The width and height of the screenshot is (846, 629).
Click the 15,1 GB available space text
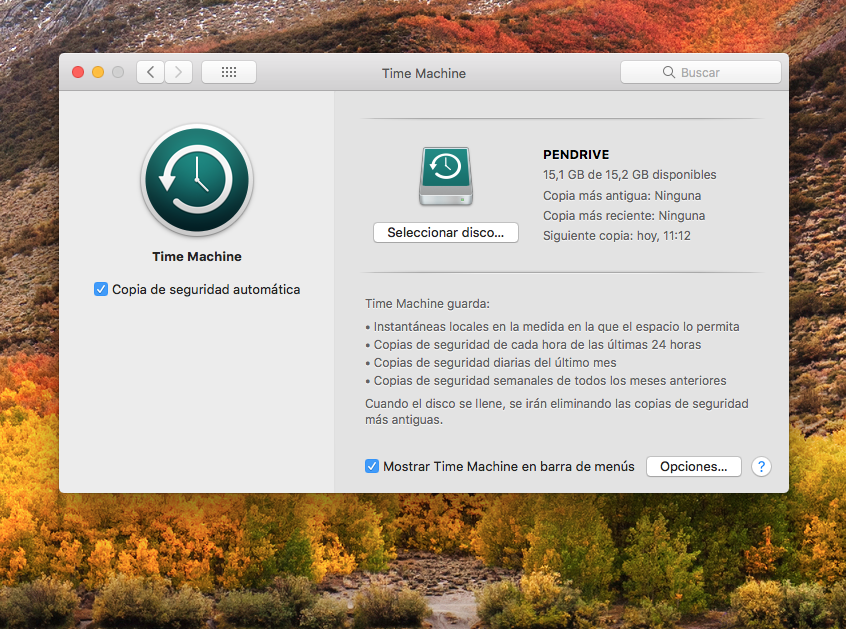point(629,175)
